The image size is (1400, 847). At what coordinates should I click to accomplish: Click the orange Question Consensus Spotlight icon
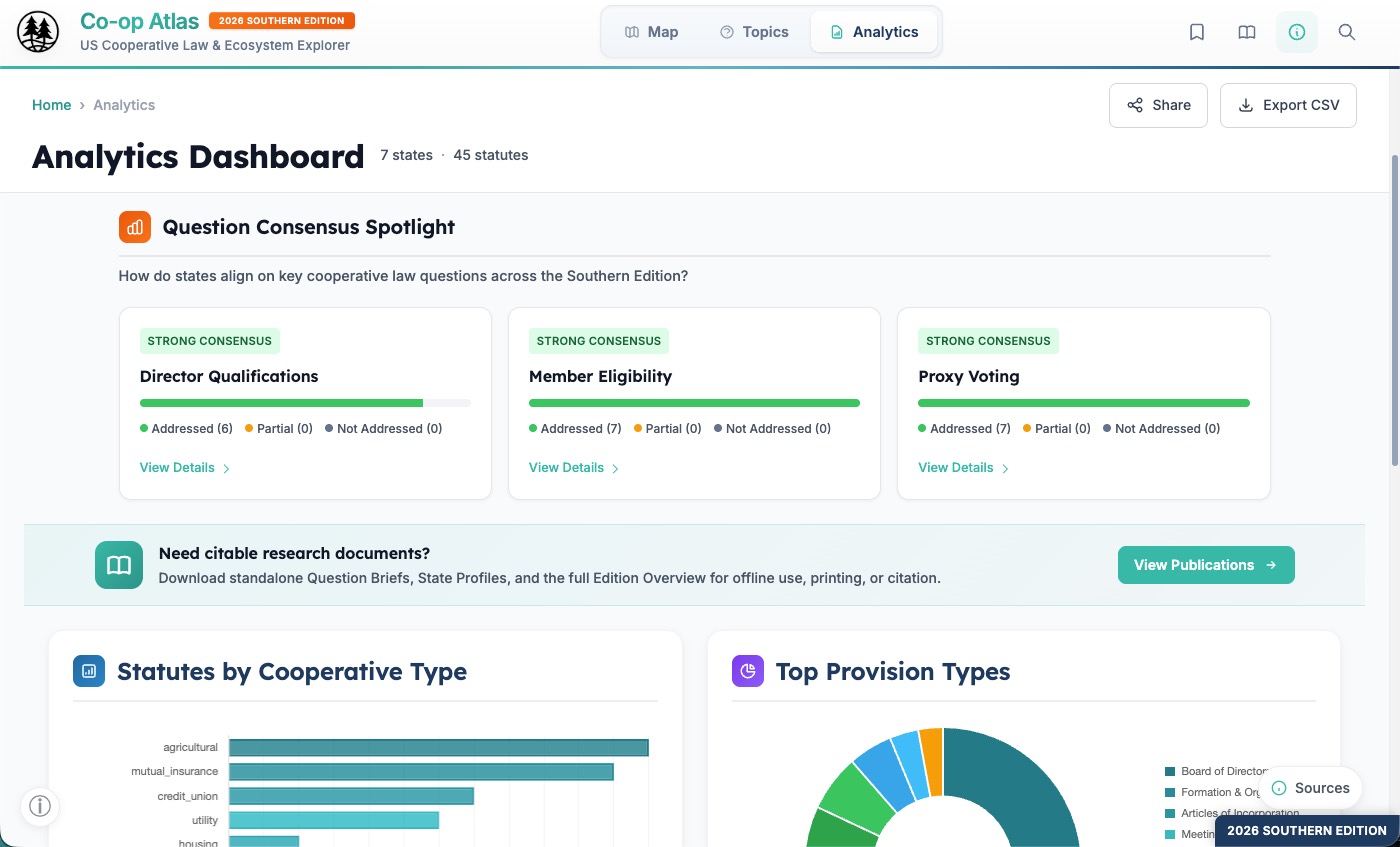click(x=135, y=227)
